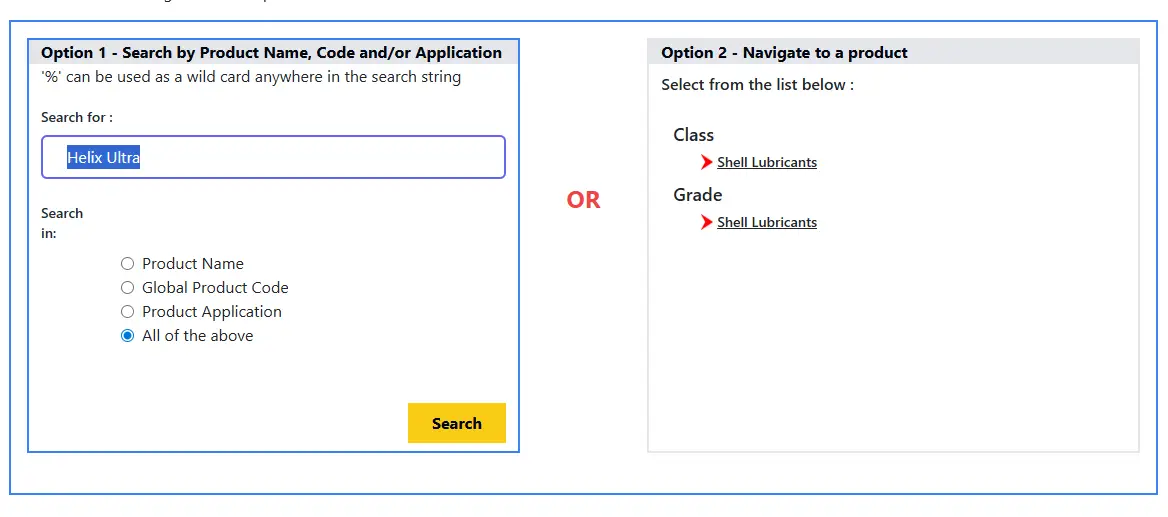Click the red OR separator text
1168x517 pixels.
pyautogui.click(x=583, y=200)
